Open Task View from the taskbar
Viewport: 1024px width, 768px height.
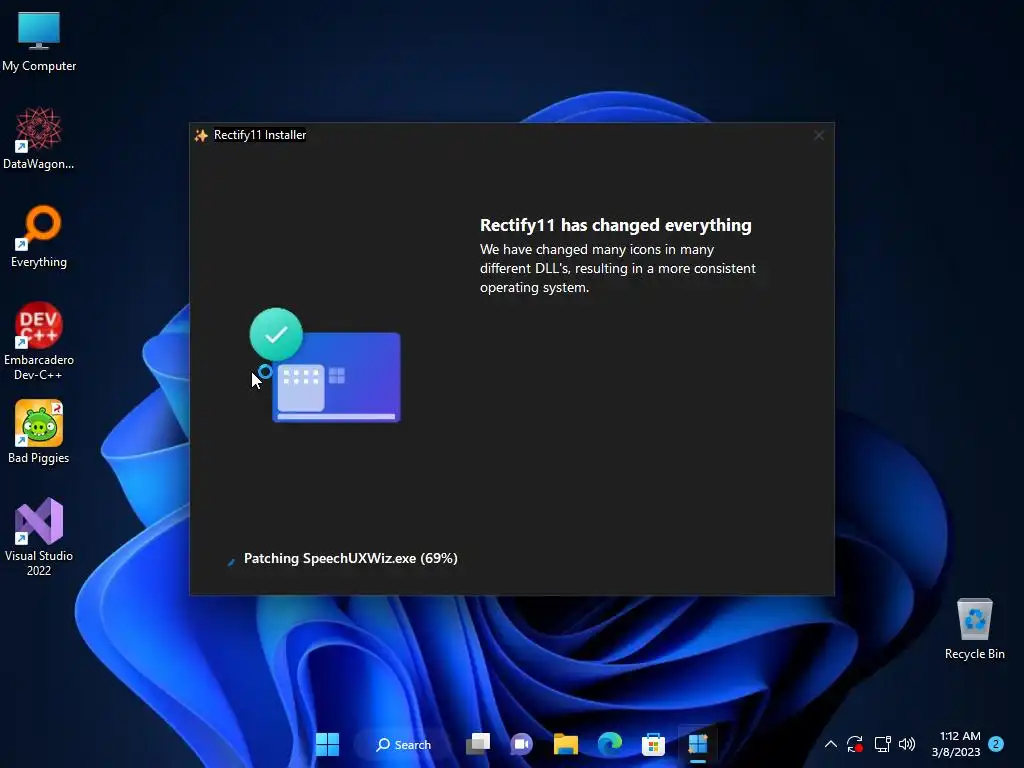click(478, 744)
